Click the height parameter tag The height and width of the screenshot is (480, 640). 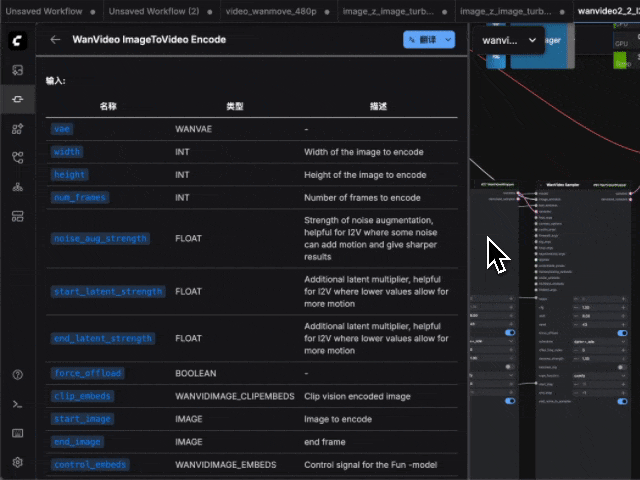[x=69, y=175]
